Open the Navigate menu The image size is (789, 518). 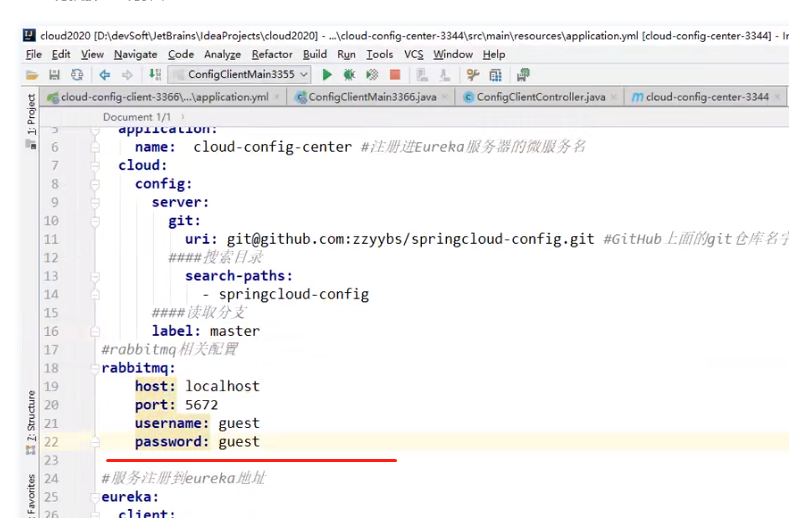tap(135, 54)
